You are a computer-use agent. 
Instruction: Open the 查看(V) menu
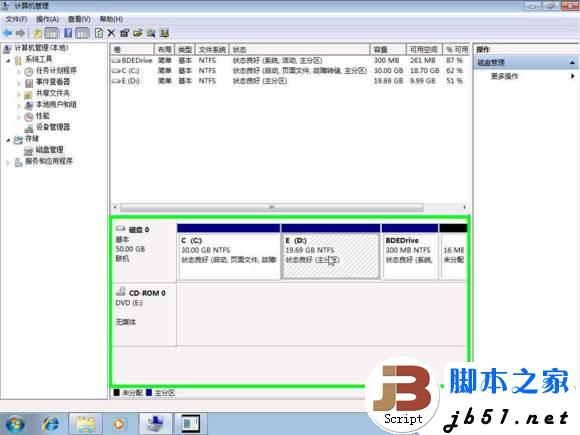point(79,19)
